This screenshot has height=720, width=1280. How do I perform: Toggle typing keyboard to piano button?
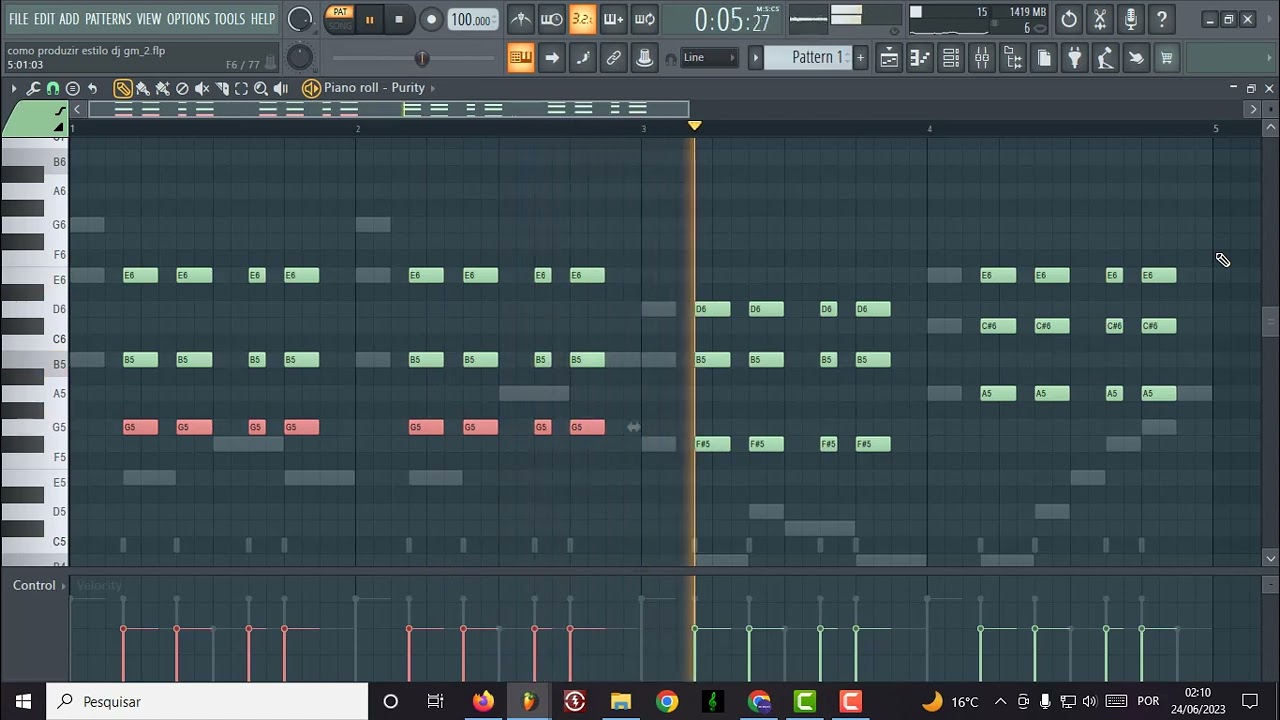520,58
